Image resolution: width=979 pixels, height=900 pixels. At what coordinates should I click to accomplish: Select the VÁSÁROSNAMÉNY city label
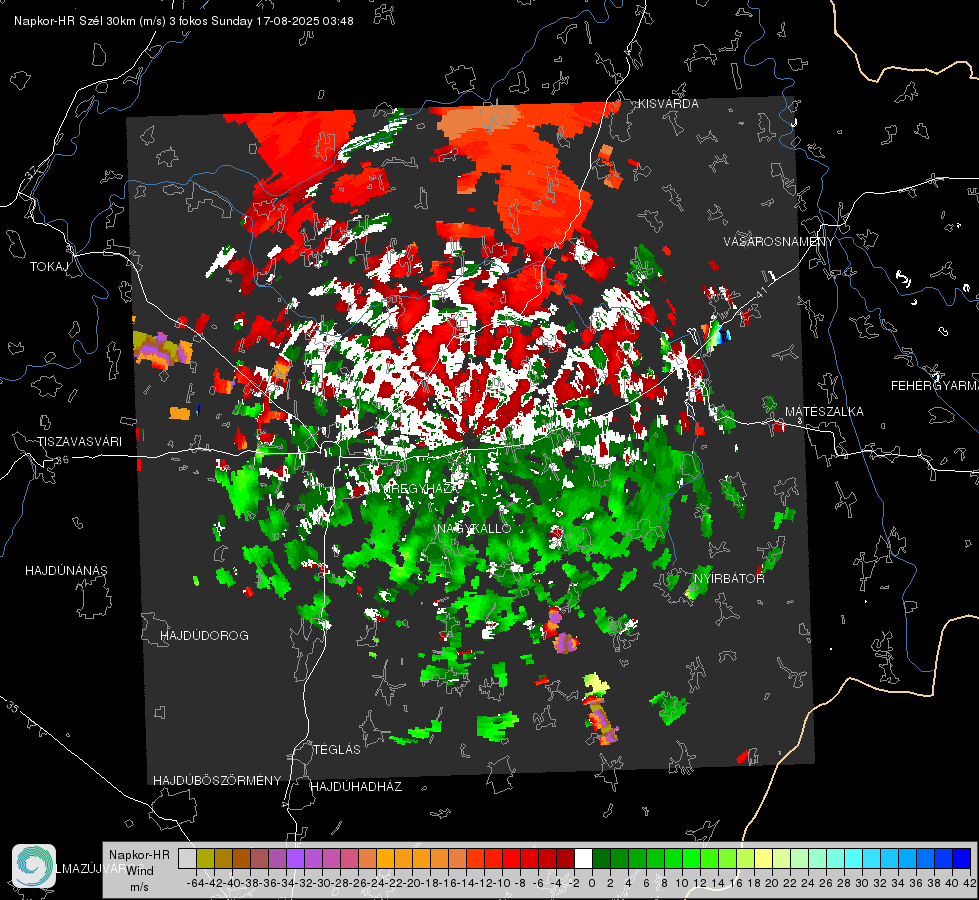coord(779,241)
